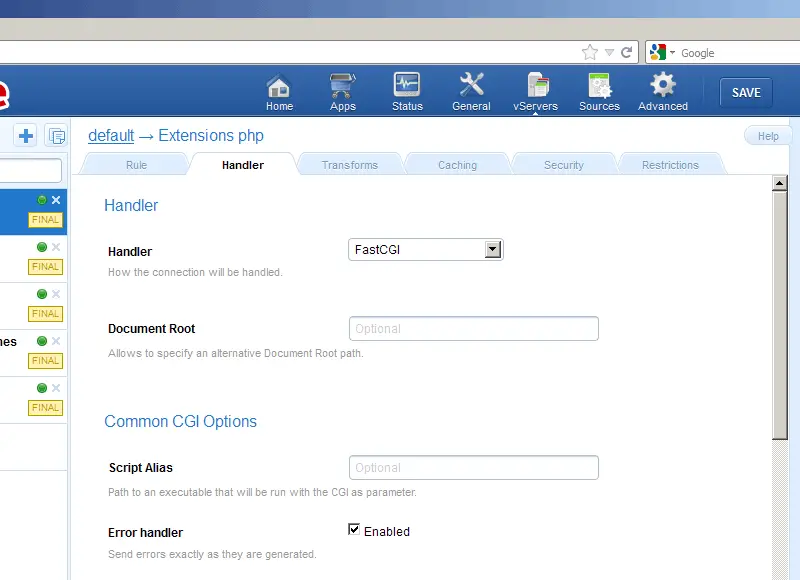Screen dimensions: 800x580
Task: Click the Script Alias input field
Action: coord(473,468)
